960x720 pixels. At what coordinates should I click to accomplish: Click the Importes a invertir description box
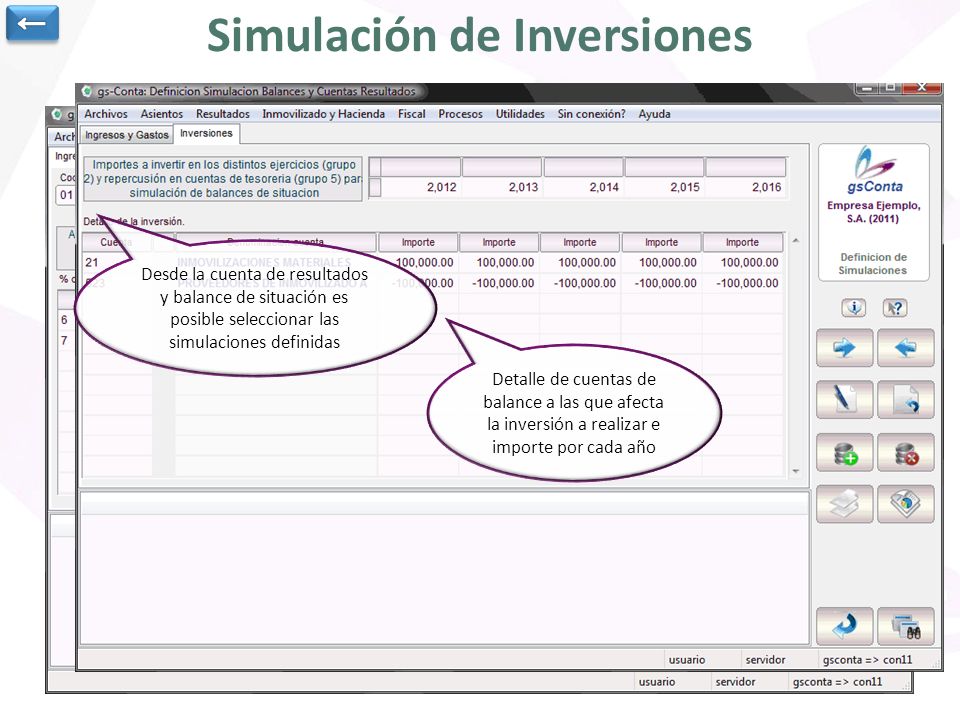click(x=223, y=179)
